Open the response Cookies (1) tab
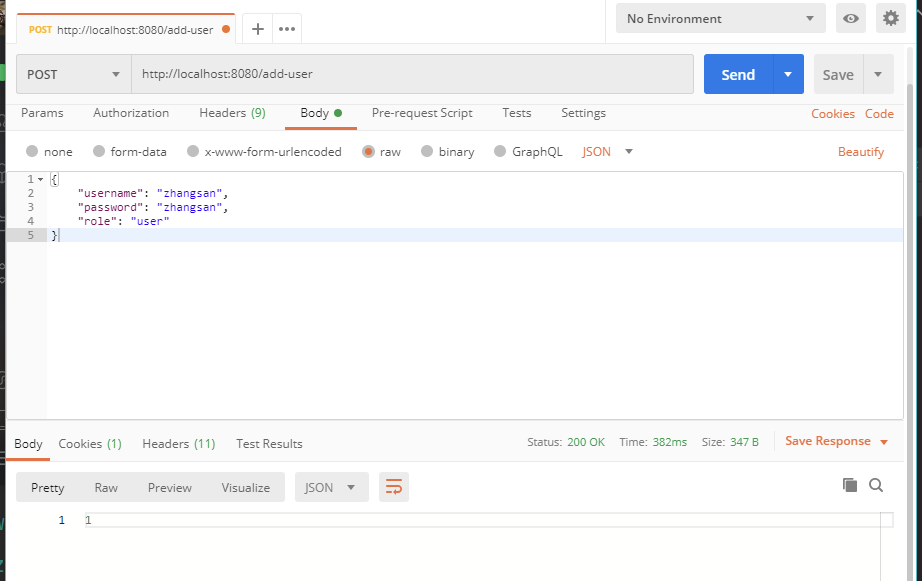 tap(90, 444)
